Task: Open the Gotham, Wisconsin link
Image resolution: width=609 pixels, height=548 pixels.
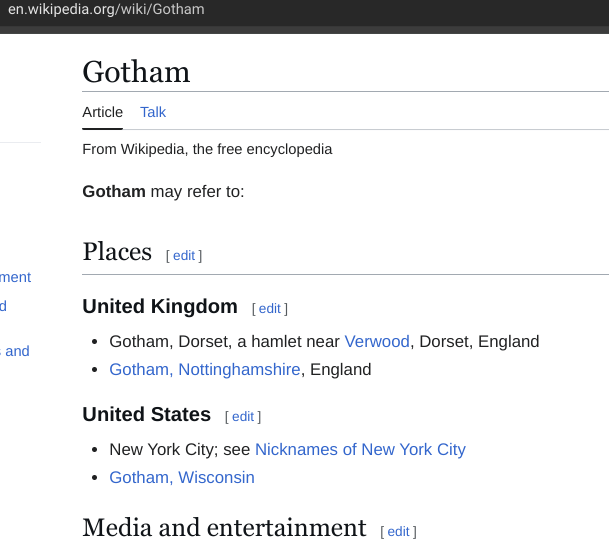Action: coord(182,478)
